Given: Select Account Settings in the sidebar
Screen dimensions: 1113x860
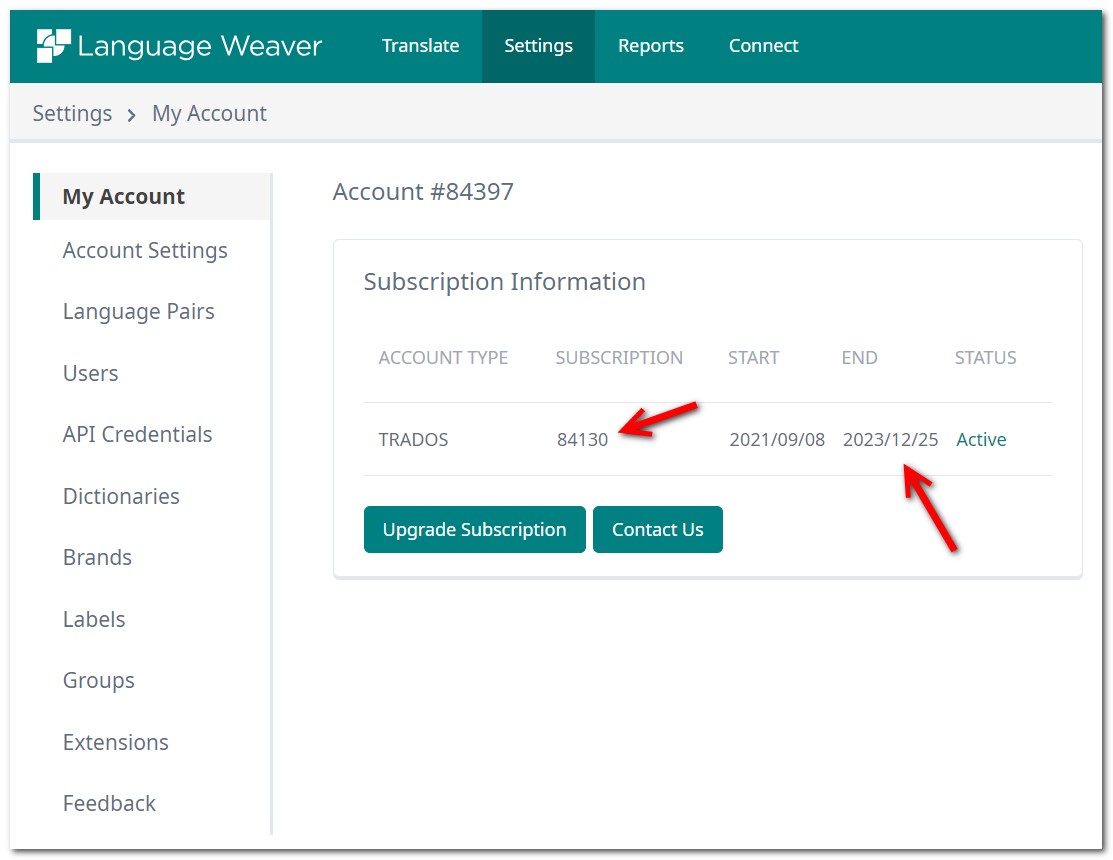Looking at the screenshot, I should pos(145,250).
